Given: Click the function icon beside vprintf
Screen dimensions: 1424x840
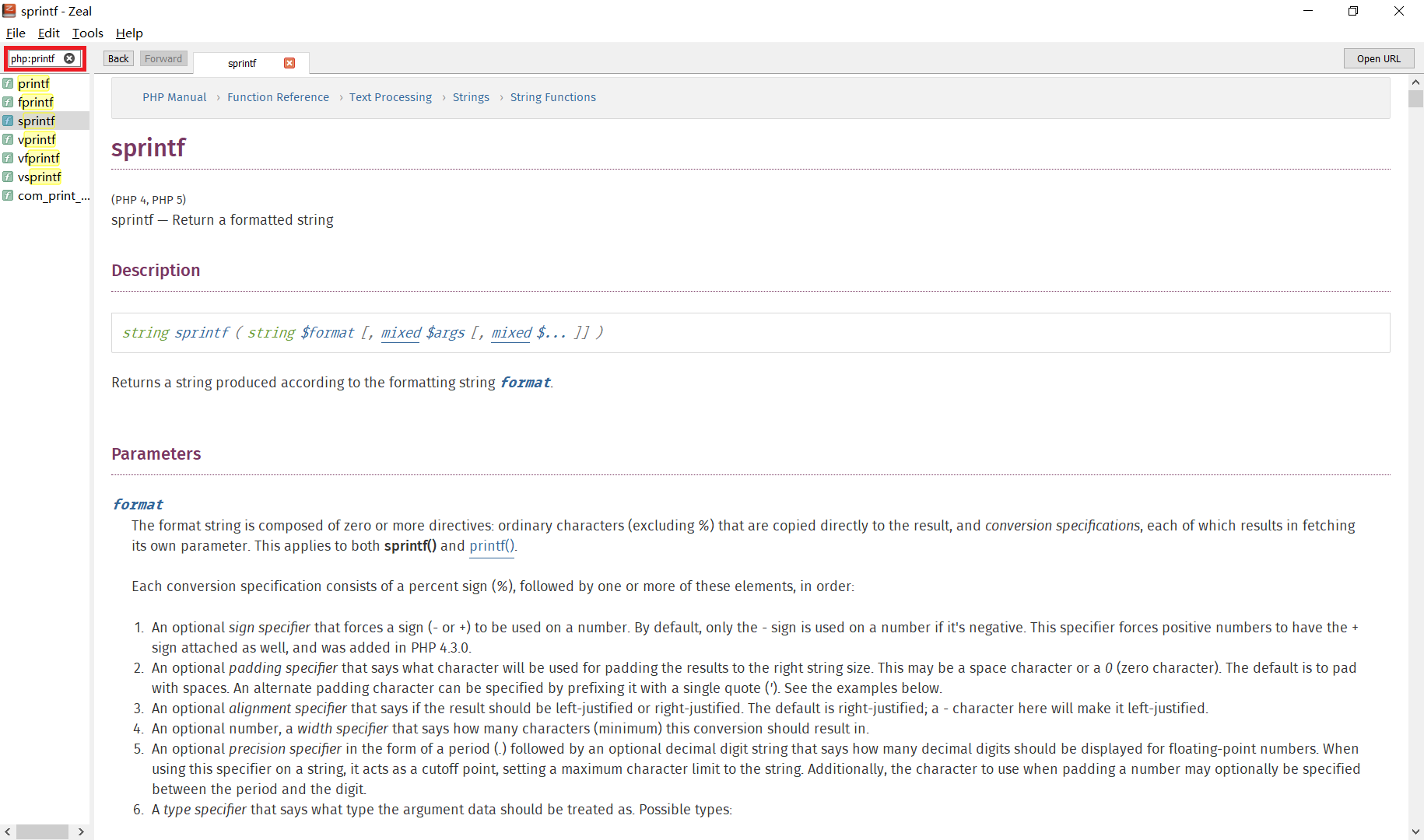Looking at the screenshot, I should click(8, 139).
